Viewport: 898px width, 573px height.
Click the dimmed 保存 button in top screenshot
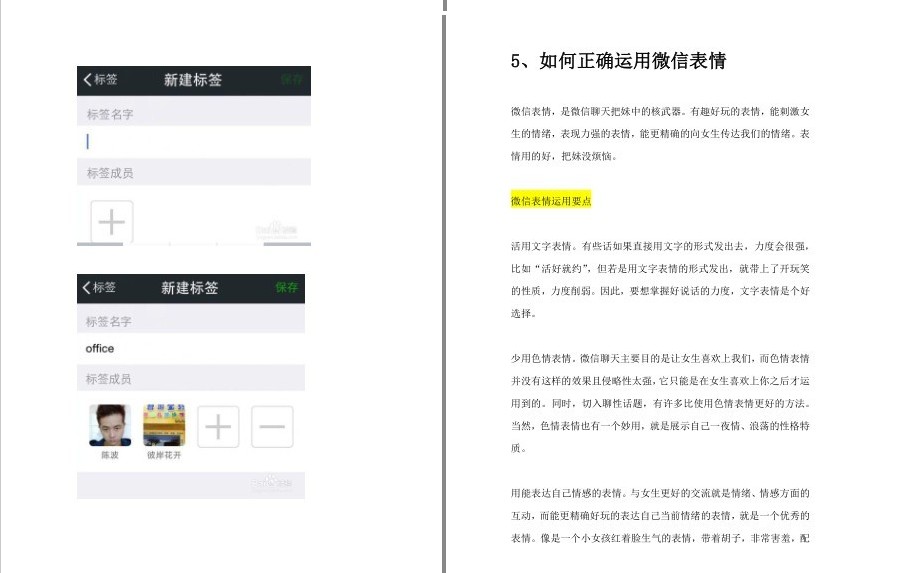click(292, 80)
